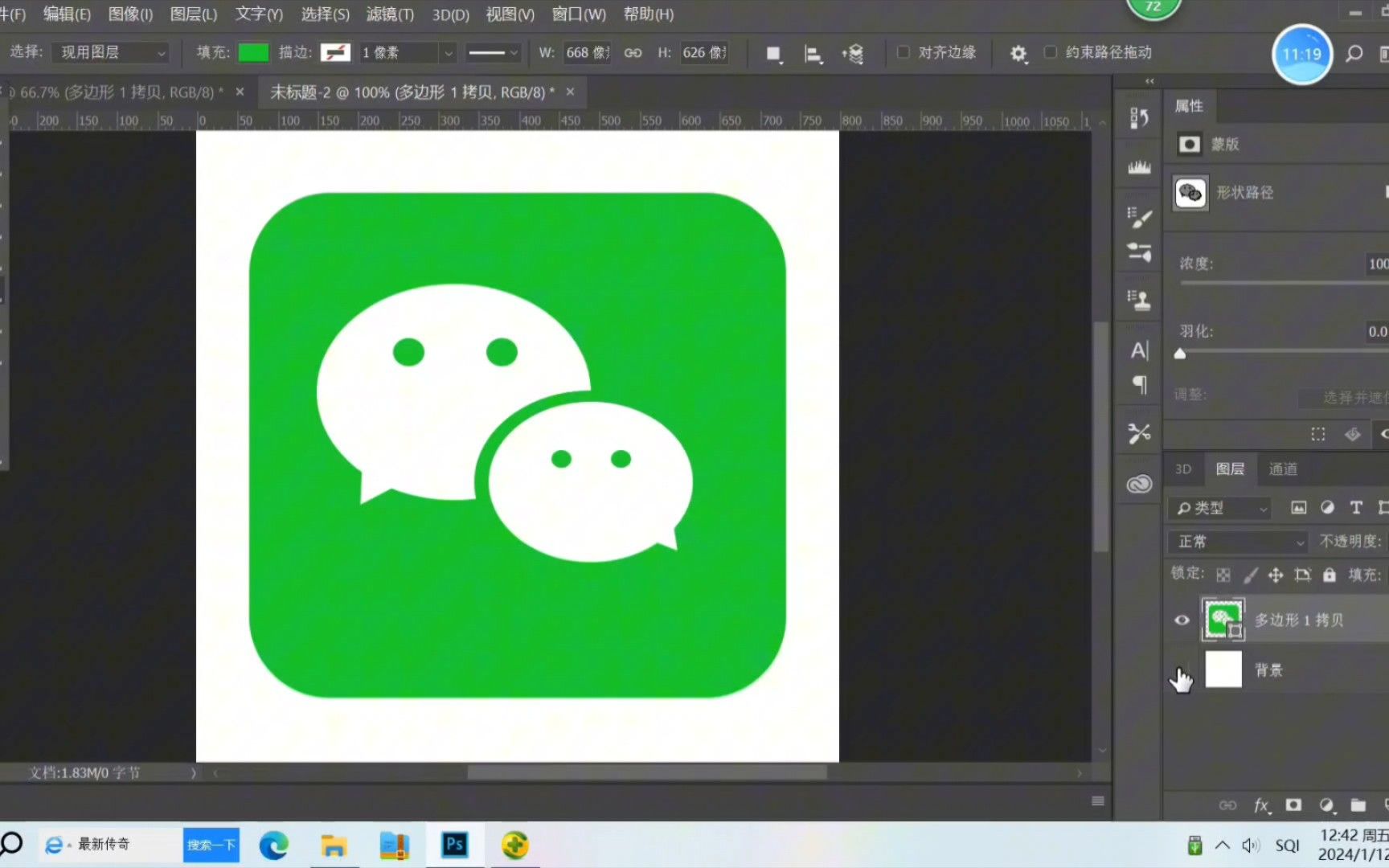The height and width of the screenshot is (868, 1389).
Task: Open the 文字(Y) menu
Action: (259, 14)
